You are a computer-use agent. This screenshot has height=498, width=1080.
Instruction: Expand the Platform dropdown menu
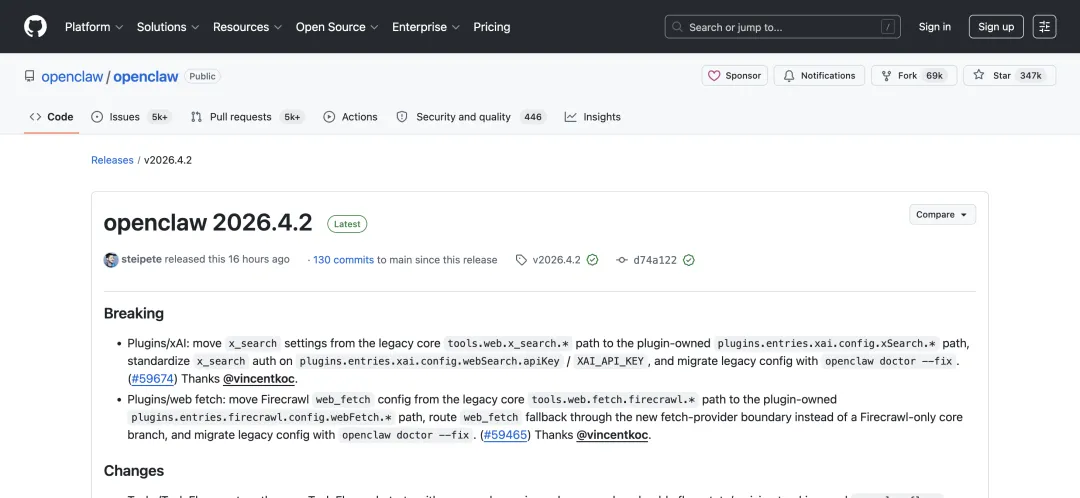[x=94, y=27]
